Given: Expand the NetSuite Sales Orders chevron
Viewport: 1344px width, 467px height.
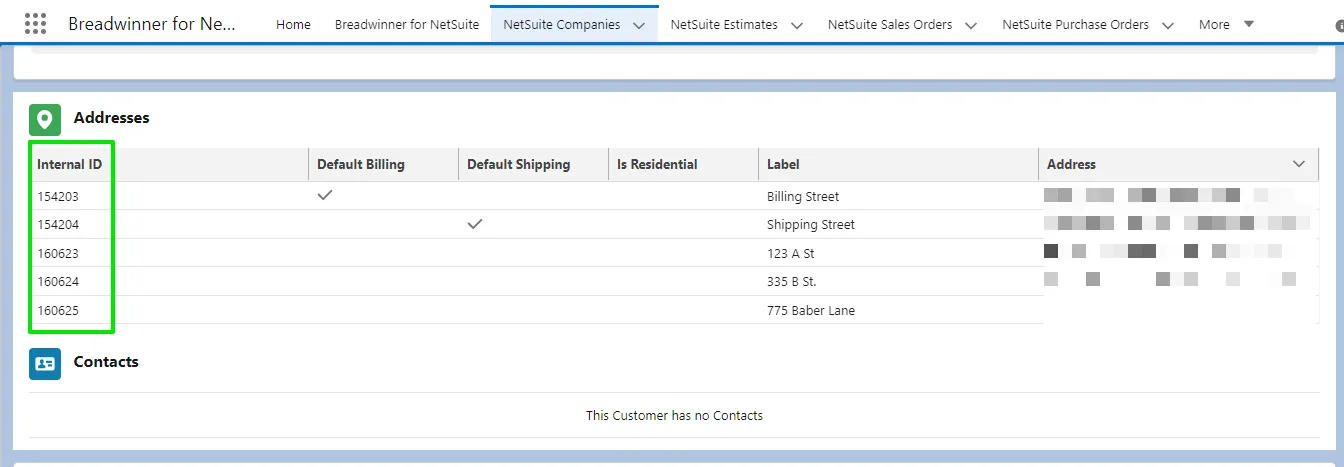Looking at the screenshot, I should [x=971, y=25].
